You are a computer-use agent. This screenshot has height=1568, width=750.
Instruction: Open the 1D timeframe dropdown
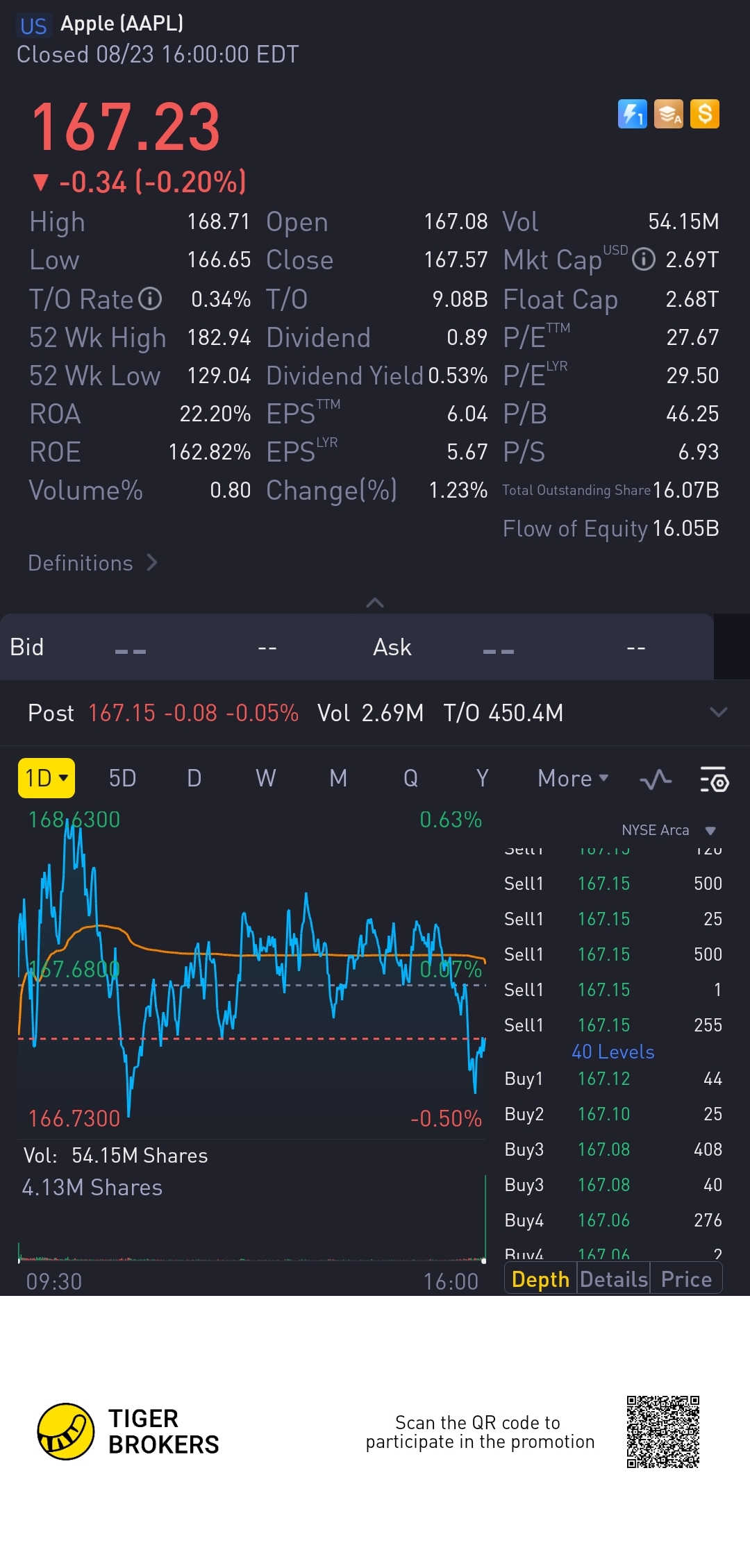pos(46,778)
